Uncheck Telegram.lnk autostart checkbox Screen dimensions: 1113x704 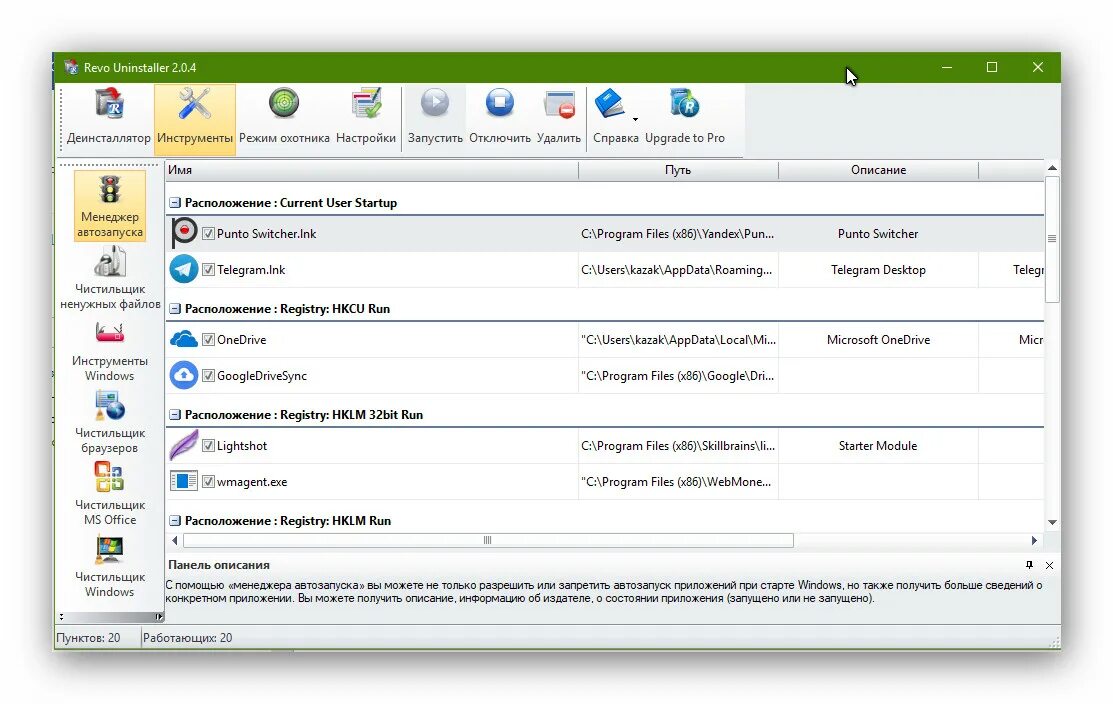click(208, 270)
